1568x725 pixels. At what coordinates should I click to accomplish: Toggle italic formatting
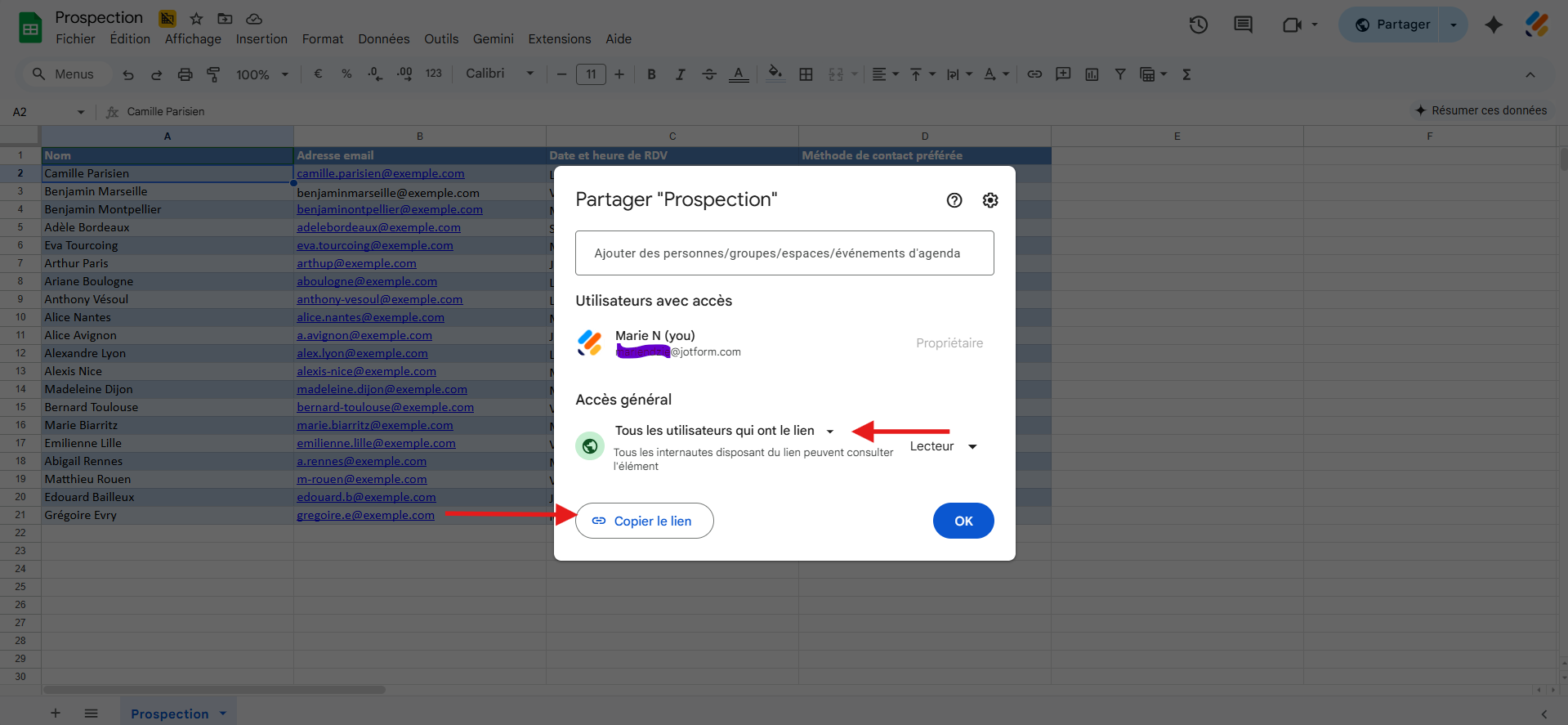680,74
